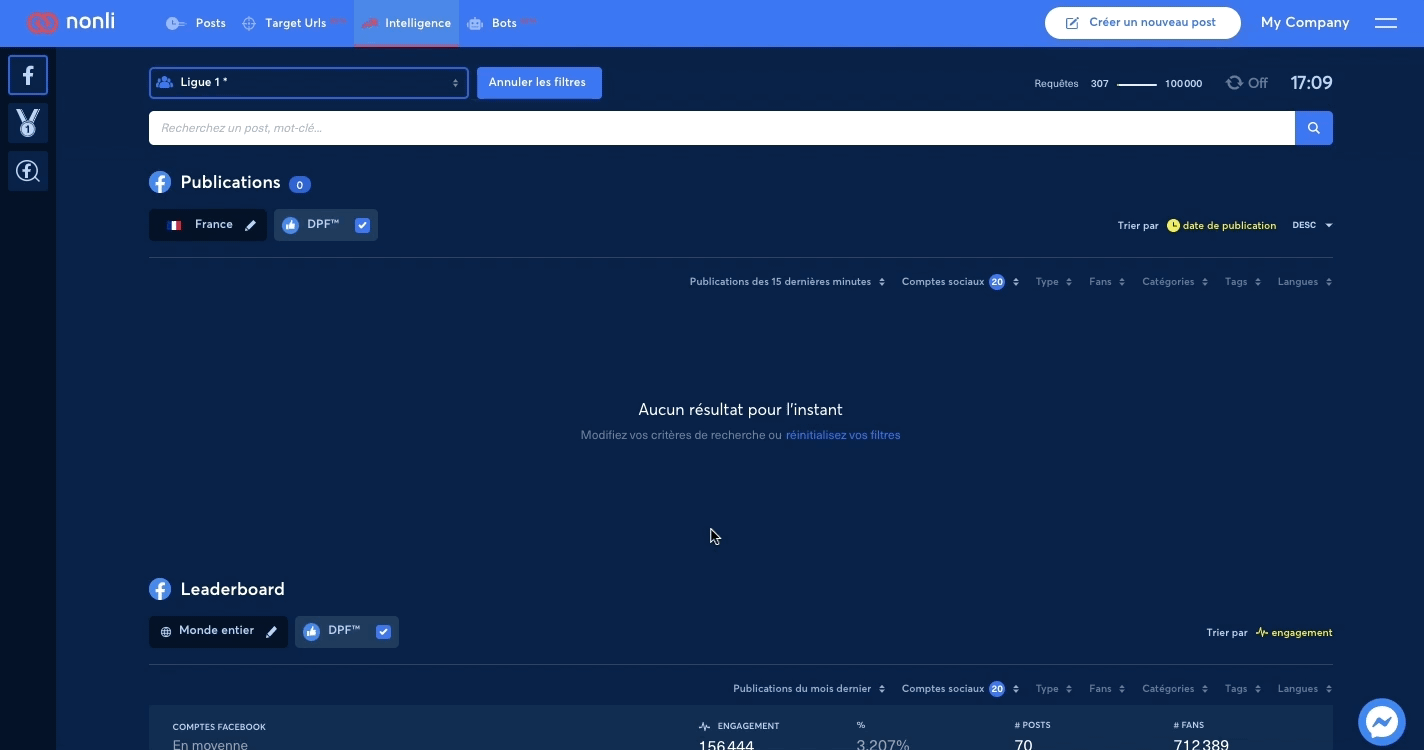
Task: Toggle DPF checkbox in Publications
Action: [362, 226]
